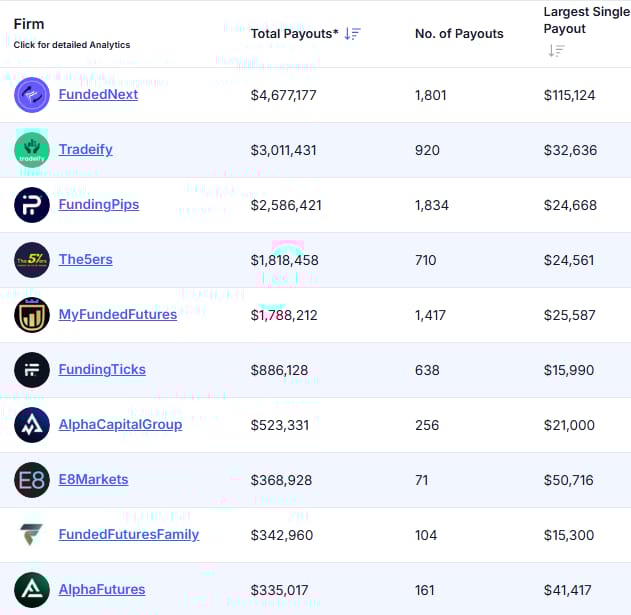The image size is (631, 615).
Task: Click the No. of Payouts column header
Action: coord(459,34)
